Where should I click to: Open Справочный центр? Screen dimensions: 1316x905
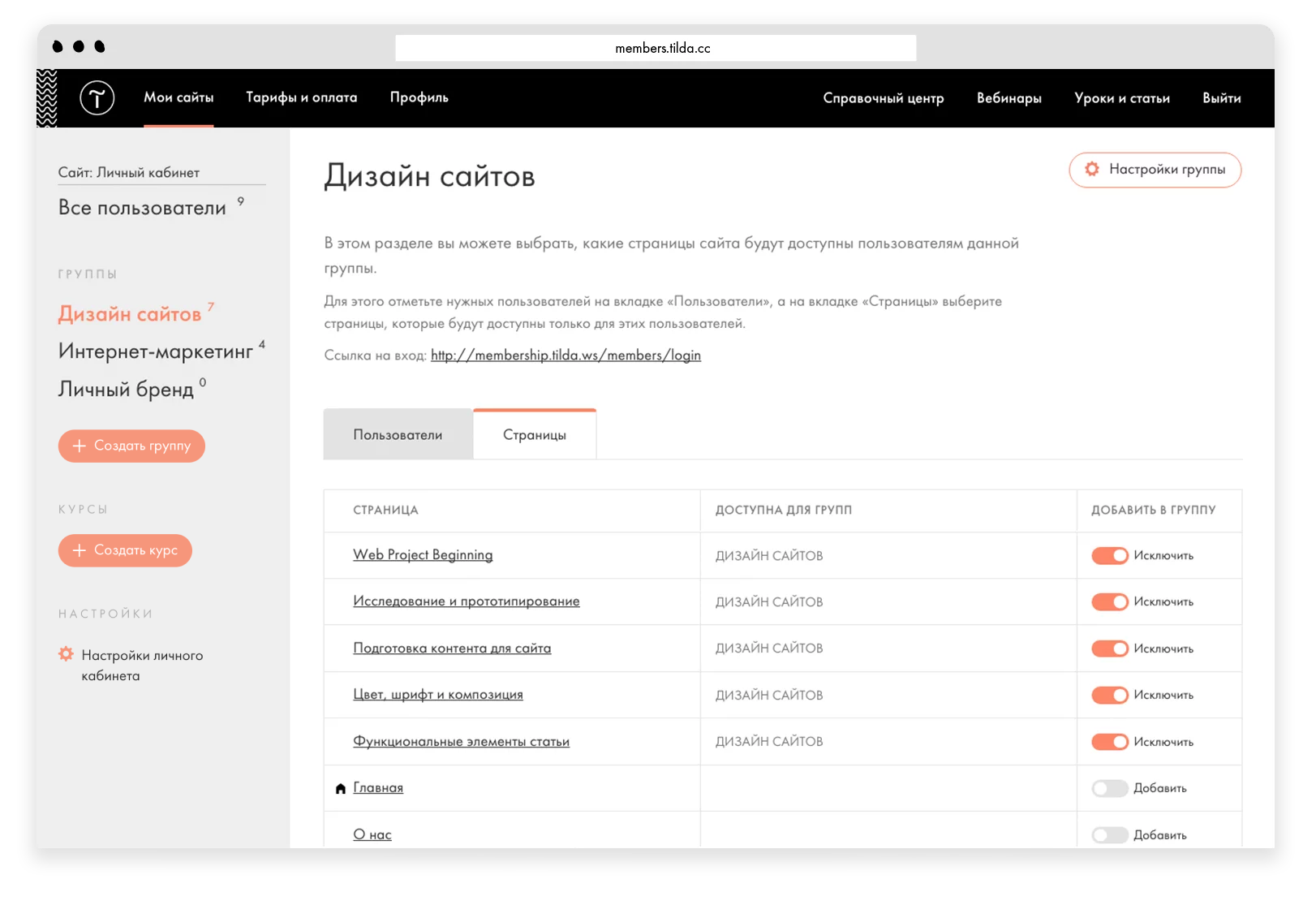(x=884, y=98)
